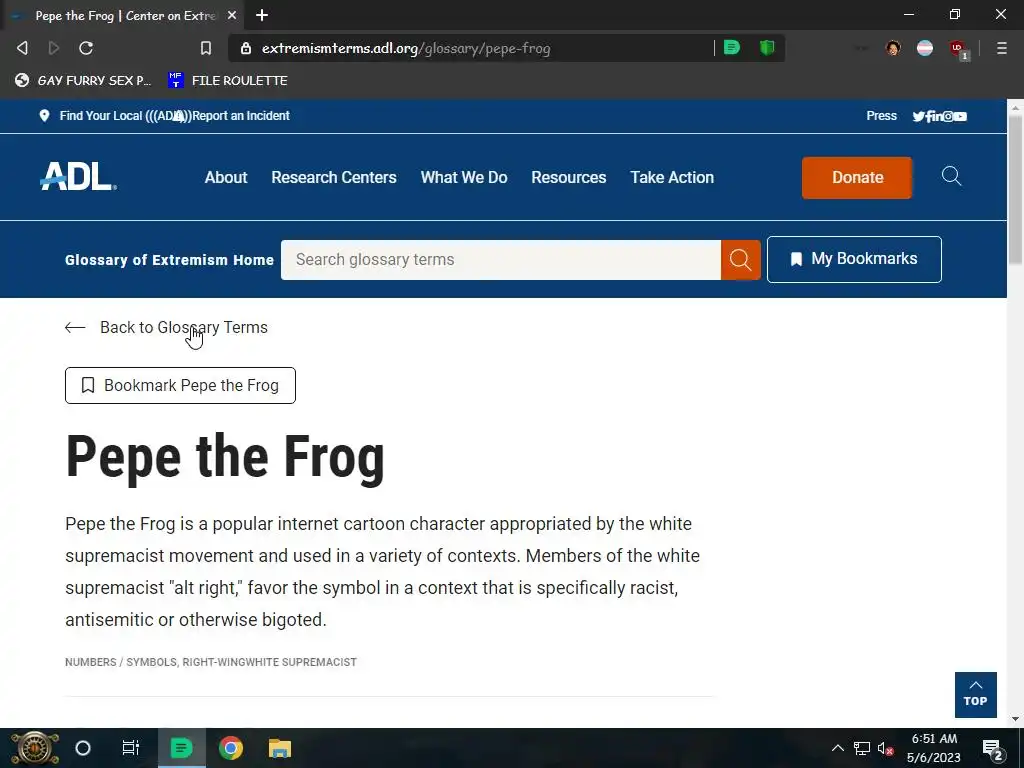Click the location pin icon by Find Your Local

[x=44, y=116]
